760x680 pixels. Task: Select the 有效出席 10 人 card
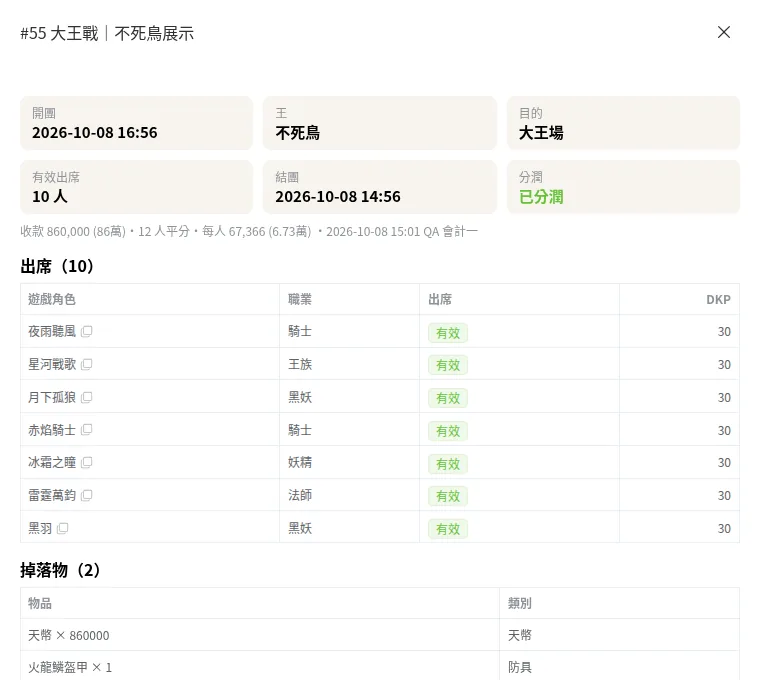(x=136, y=187)
